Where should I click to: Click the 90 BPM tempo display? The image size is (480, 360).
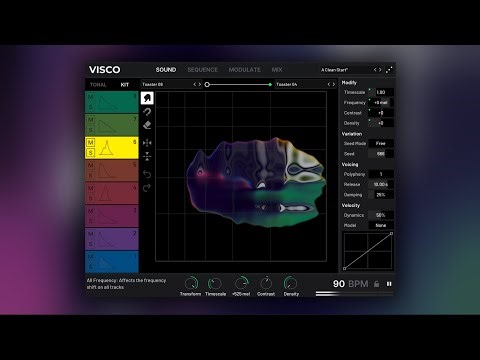coord(351,284)
